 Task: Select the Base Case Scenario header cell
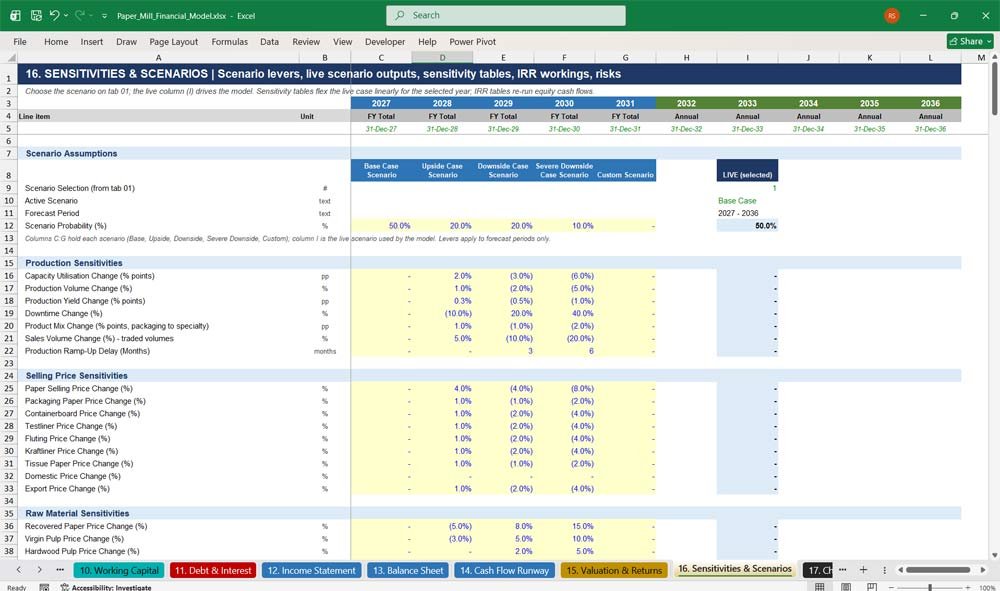pyautogui.click(x=381, y=170)
